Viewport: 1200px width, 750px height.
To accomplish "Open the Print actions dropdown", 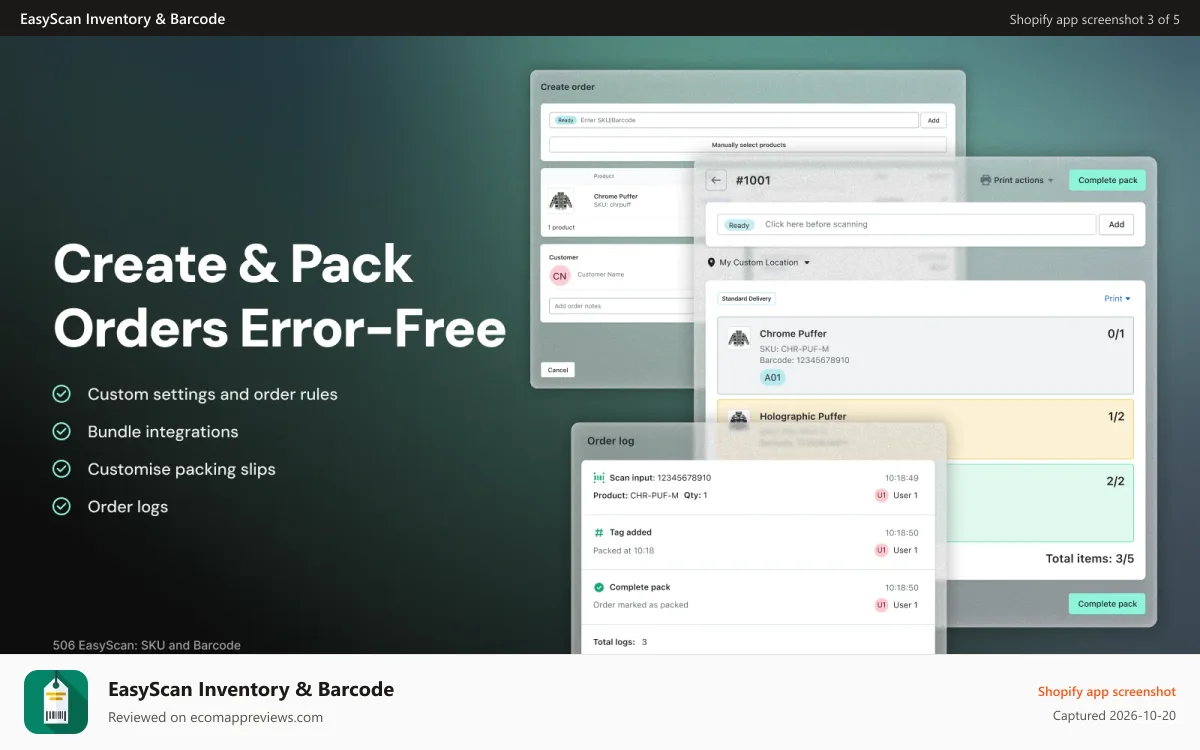I will 1017,180.
